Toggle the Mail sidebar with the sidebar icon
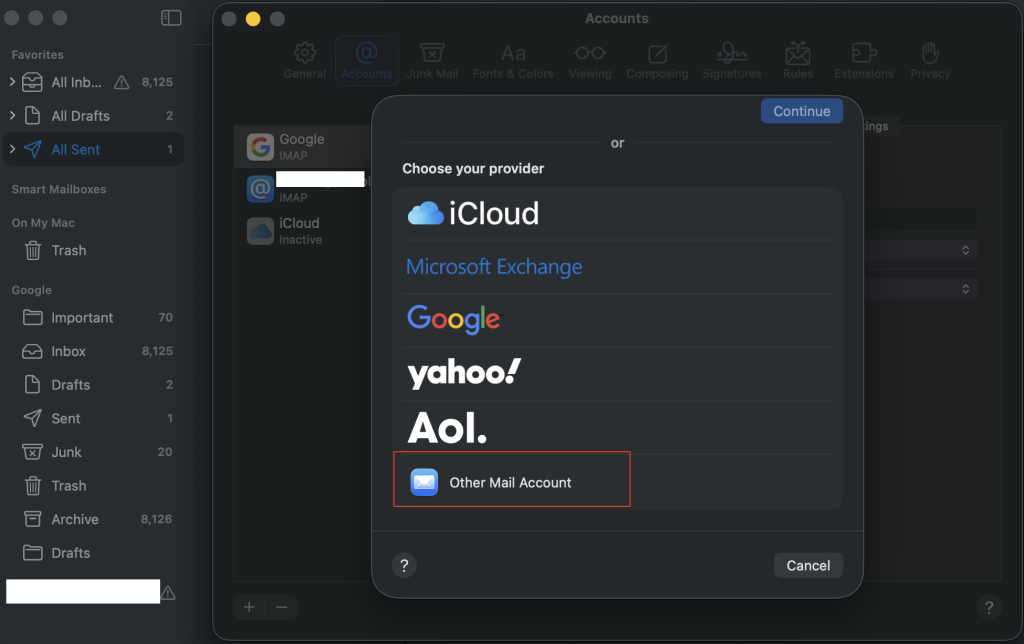Viewport: 1024px width, 644px height. pos(171,18)
